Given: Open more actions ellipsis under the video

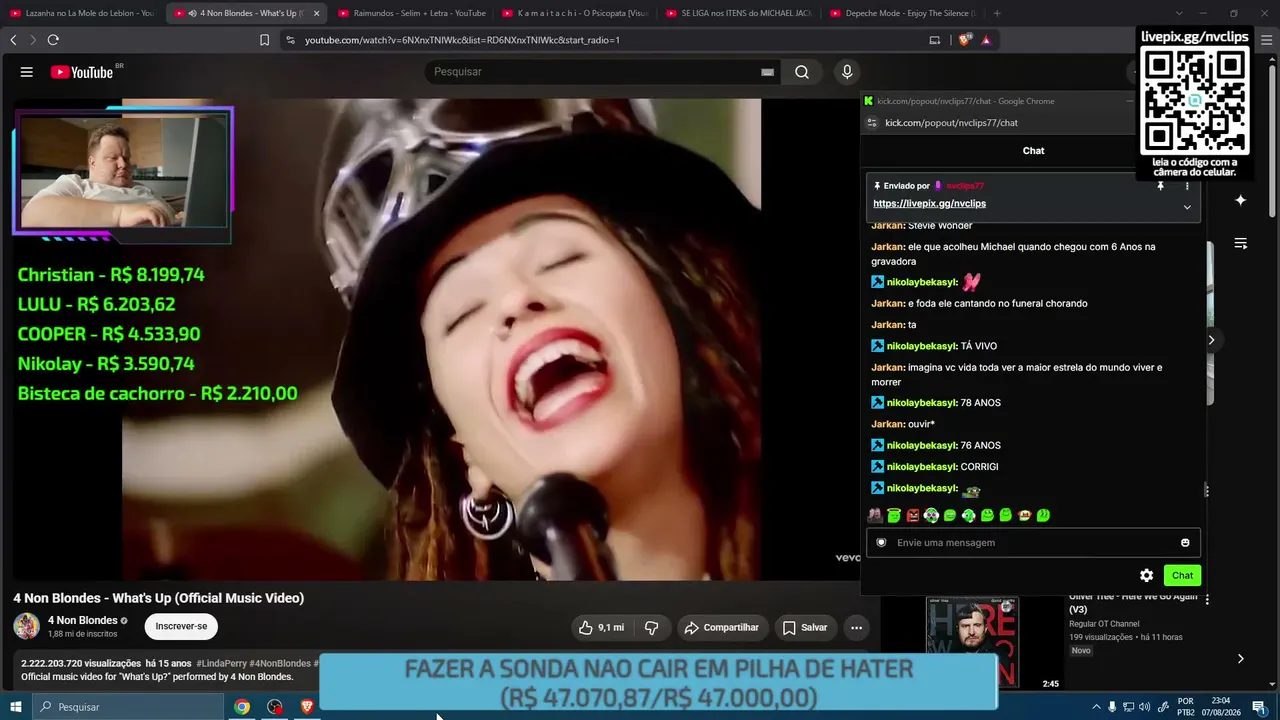Looking at the screenshot, I should tap(856, 628).
